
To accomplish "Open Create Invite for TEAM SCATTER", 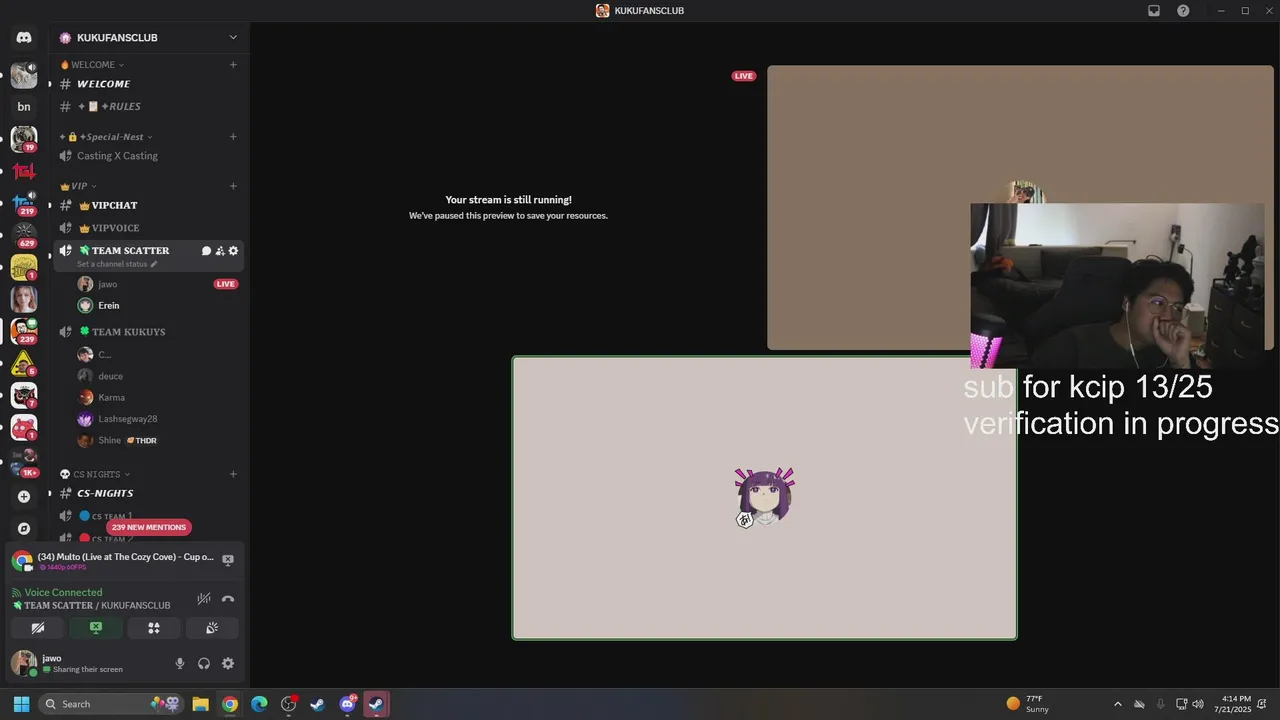I will (220, 251).
